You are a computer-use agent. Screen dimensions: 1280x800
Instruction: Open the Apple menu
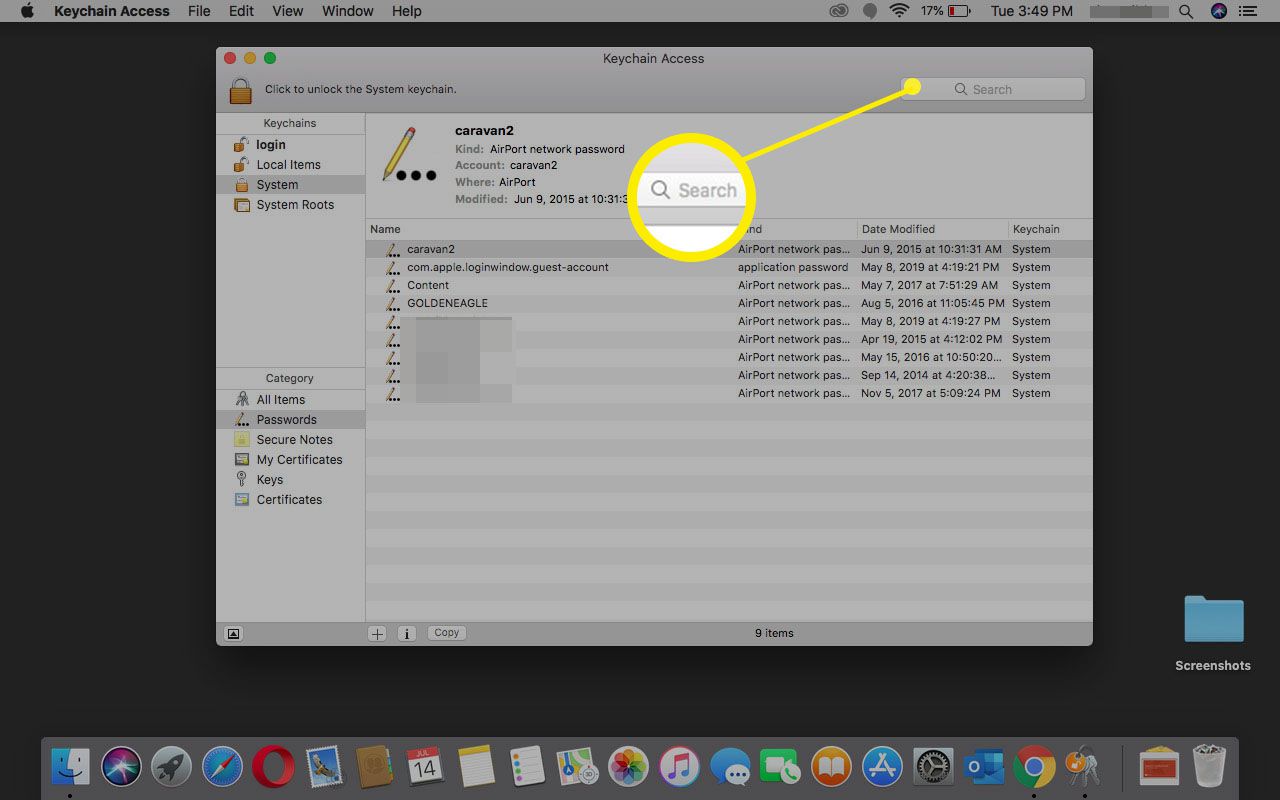(x=27, y=11)
